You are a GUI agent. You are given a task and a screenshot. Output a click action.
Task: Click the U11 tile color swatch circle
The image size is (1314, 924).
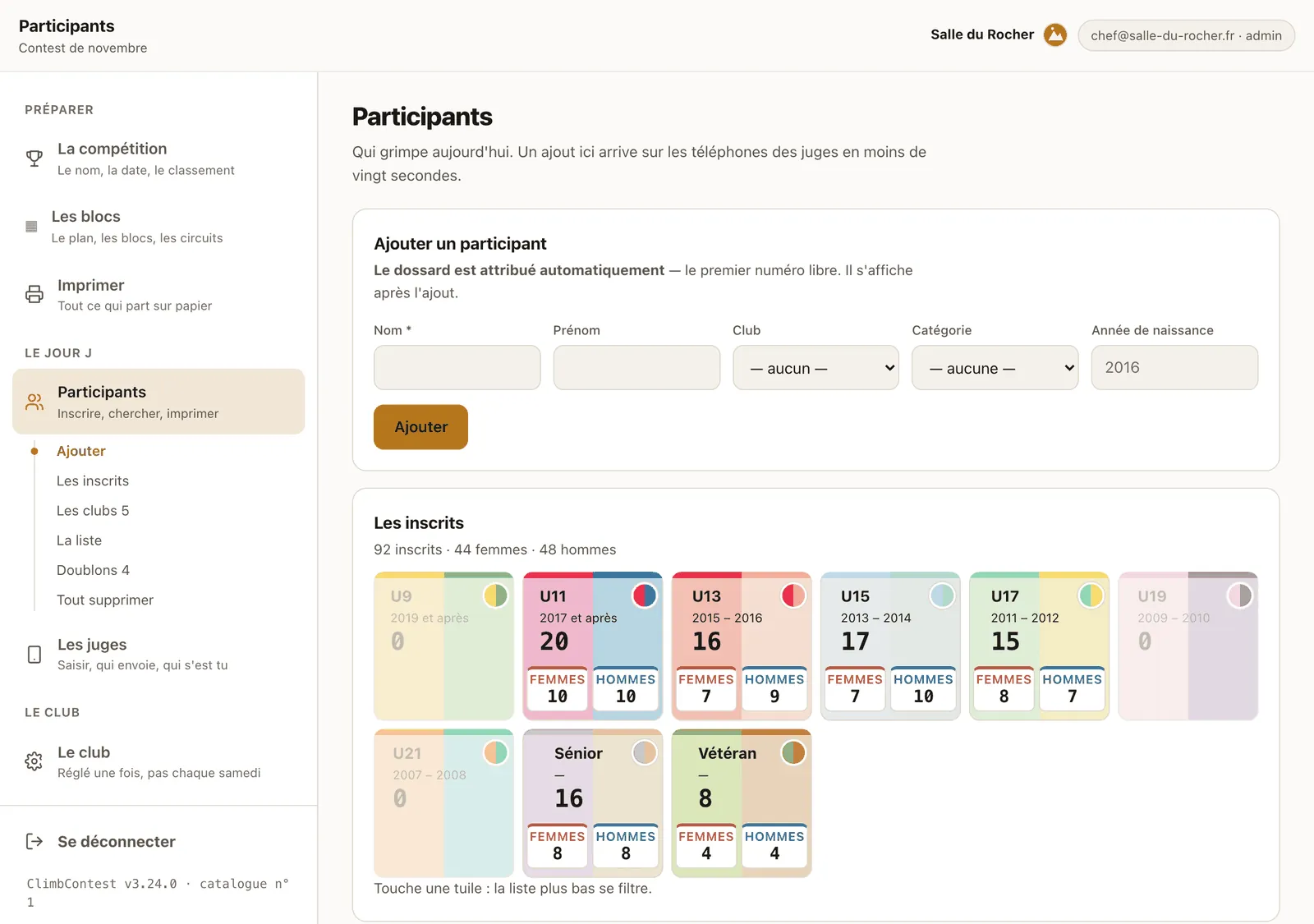[x=645, y=595]
